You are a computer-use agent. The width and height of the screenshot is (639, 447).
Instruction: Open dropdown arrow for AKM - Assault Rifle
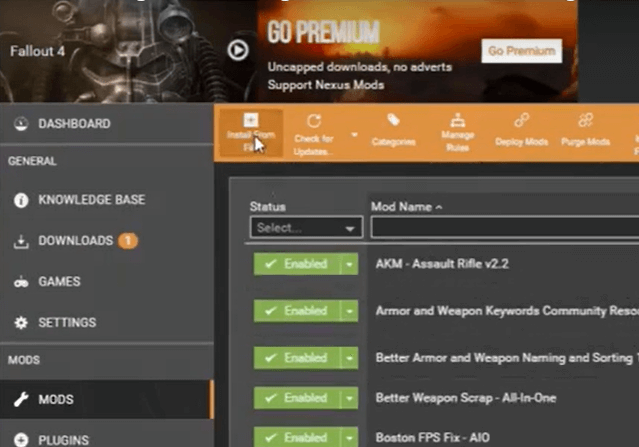pyautogui.click(x=349, y=264)
